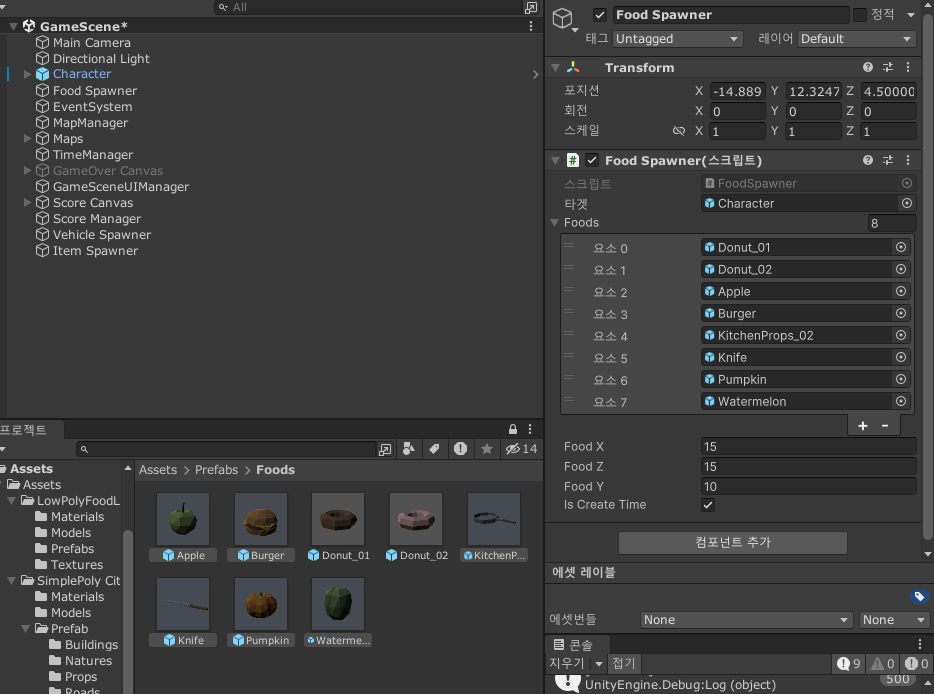Add a Foods list element with plus button

click(x=863, y=425)
